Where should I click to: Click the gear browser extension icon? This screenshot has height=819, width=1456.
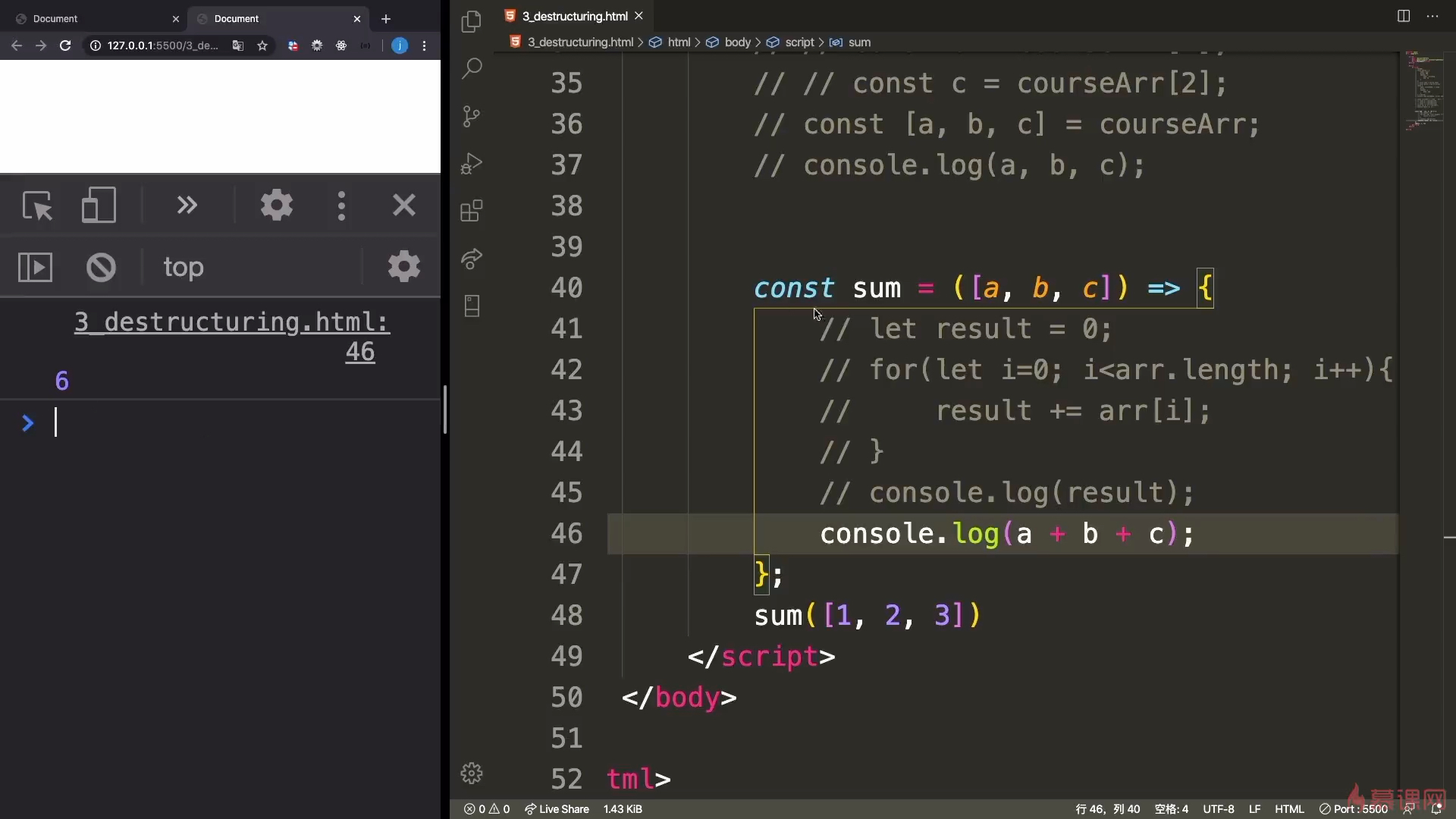coord(317,45)
